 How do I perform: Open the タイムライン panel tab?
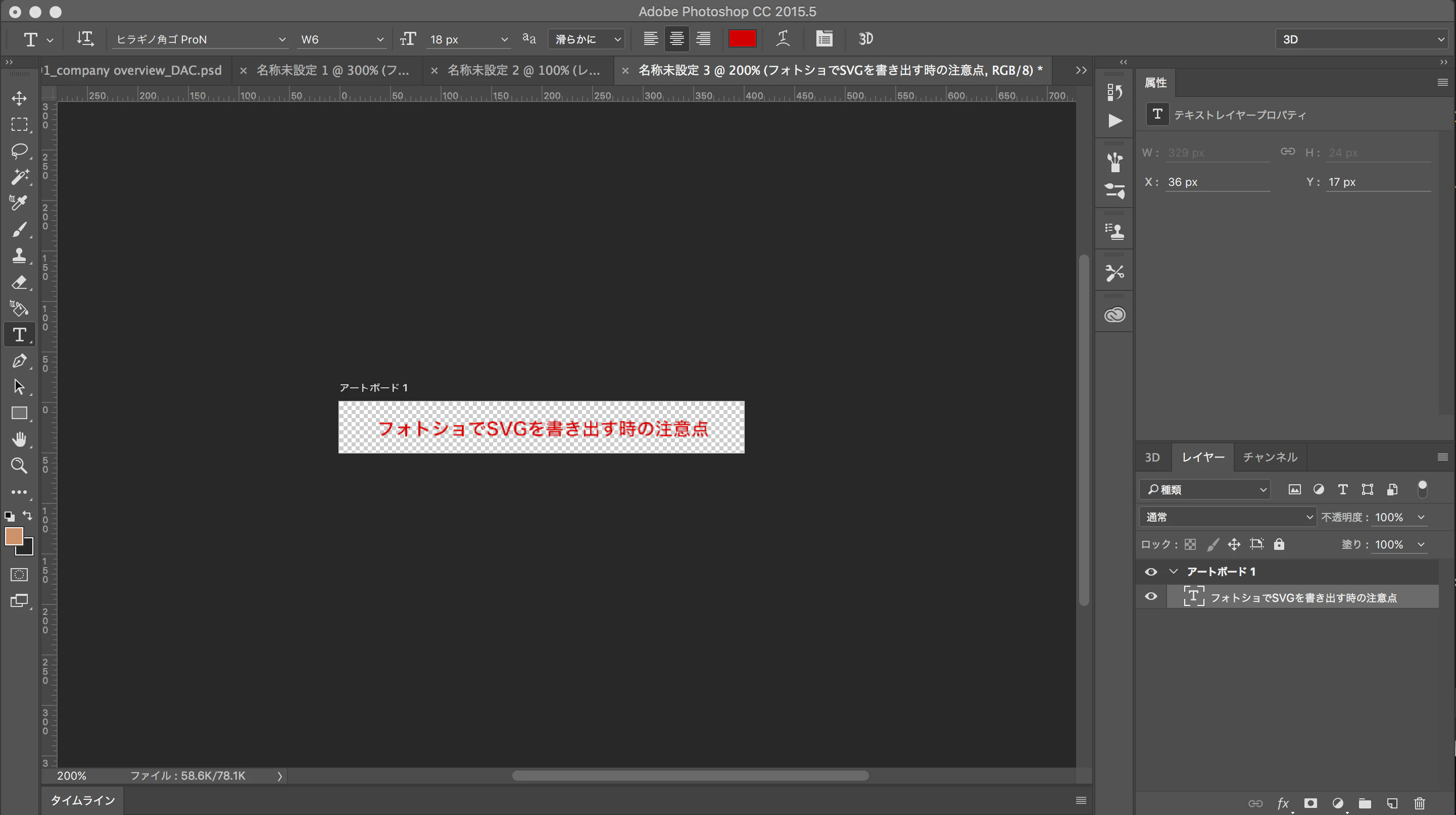pos(82,800)
